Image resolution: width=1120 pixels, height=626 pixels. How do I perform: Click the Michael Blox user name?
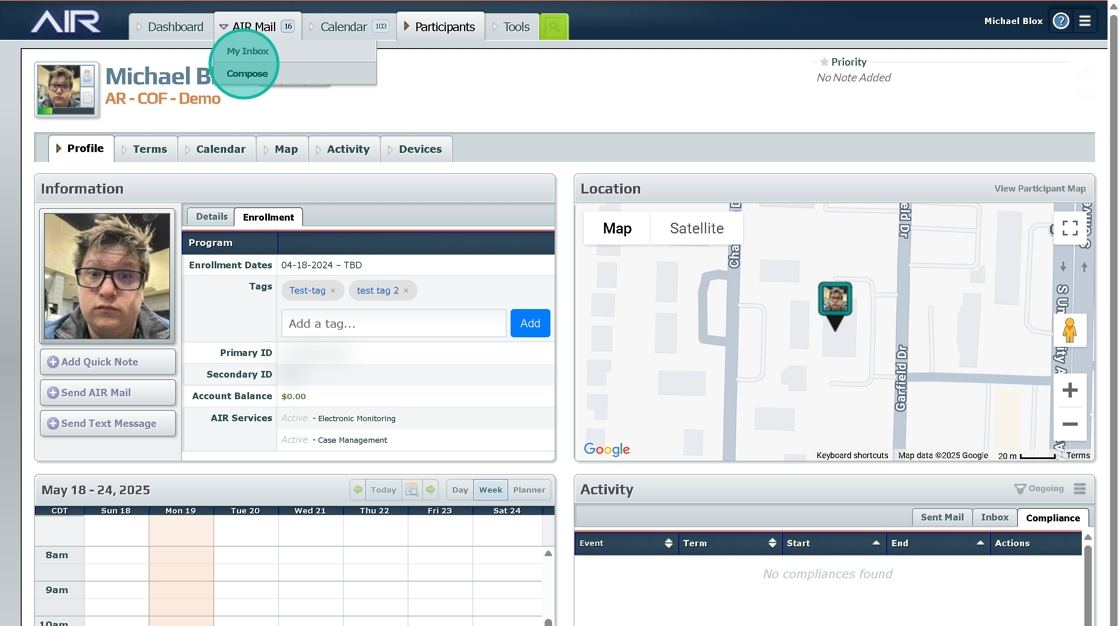click(x=1013, y=21)
